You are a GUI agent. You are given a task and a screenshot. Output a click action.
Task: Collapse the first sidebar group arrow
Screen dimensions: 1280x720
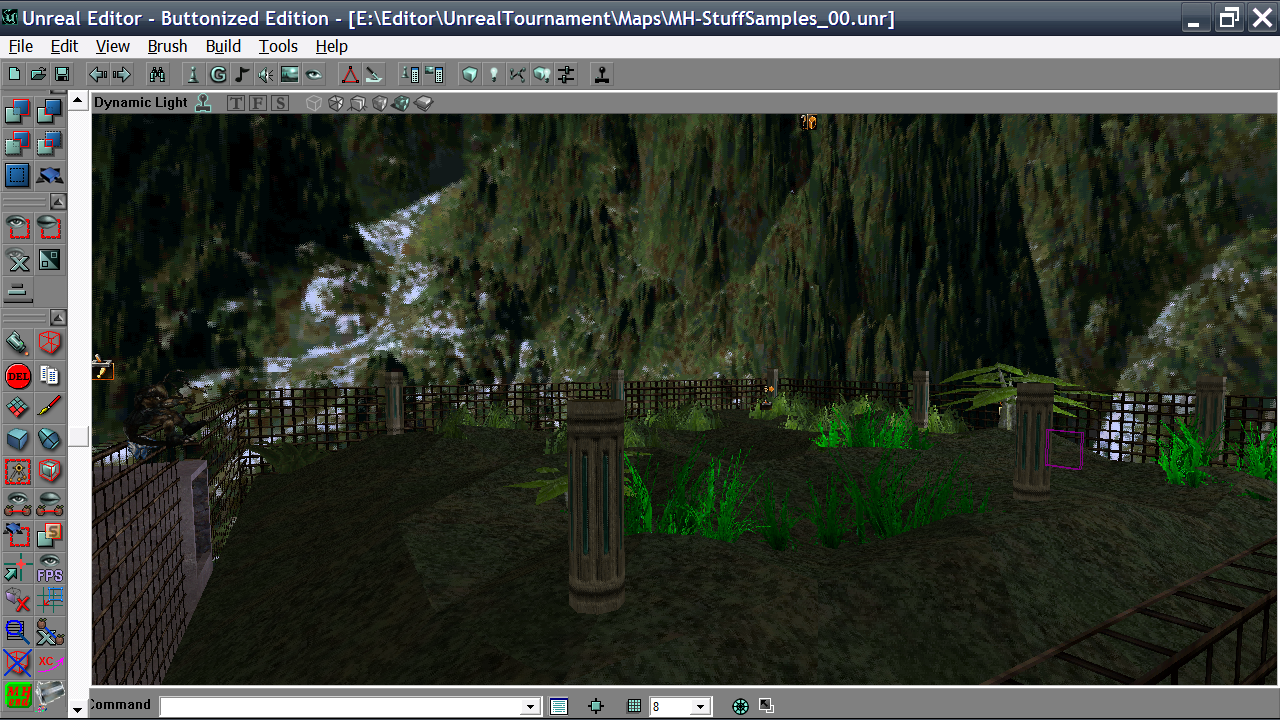click(x=58, y=202)
